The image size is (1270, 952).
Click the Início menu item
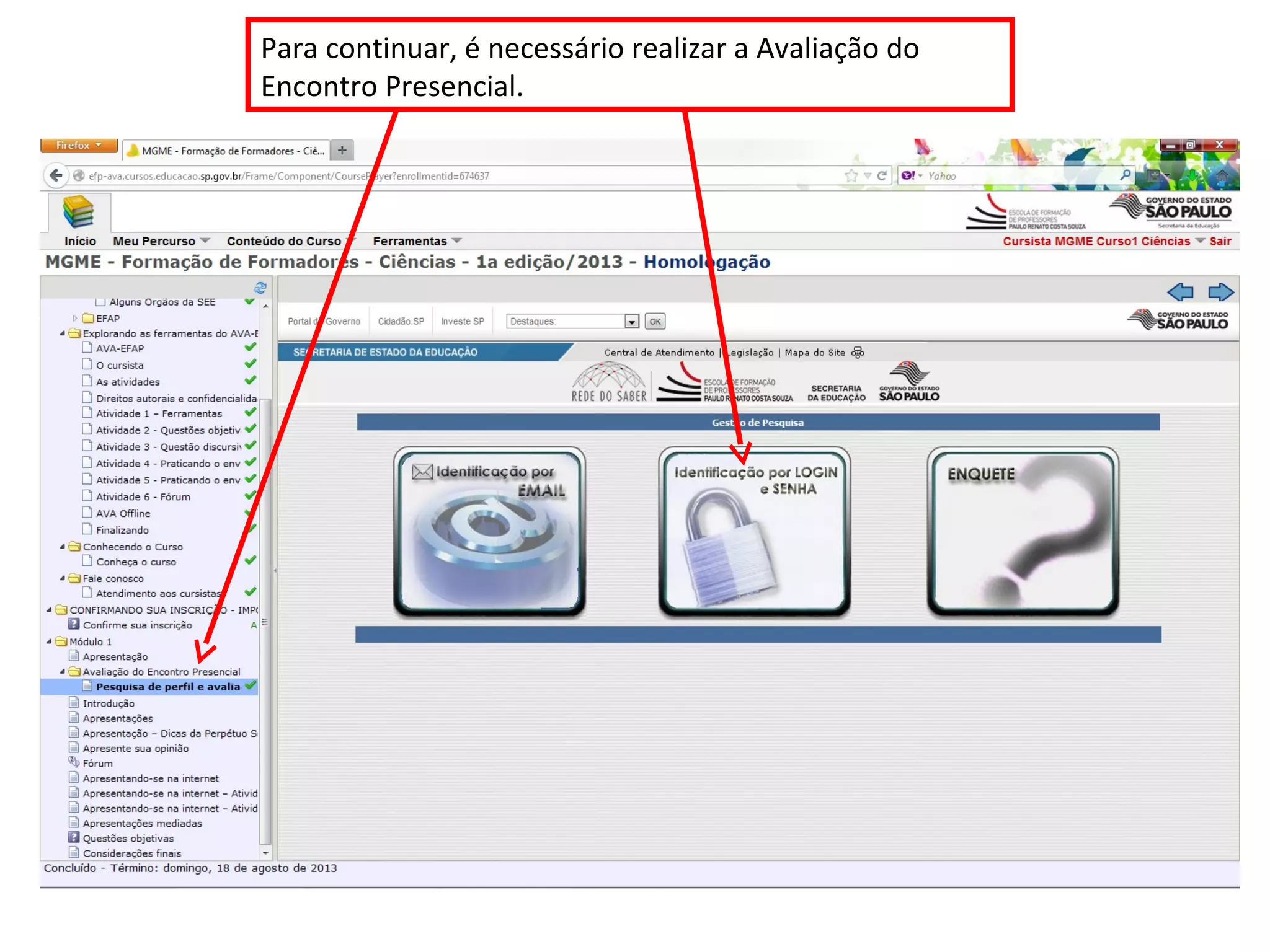click(80, 241)
